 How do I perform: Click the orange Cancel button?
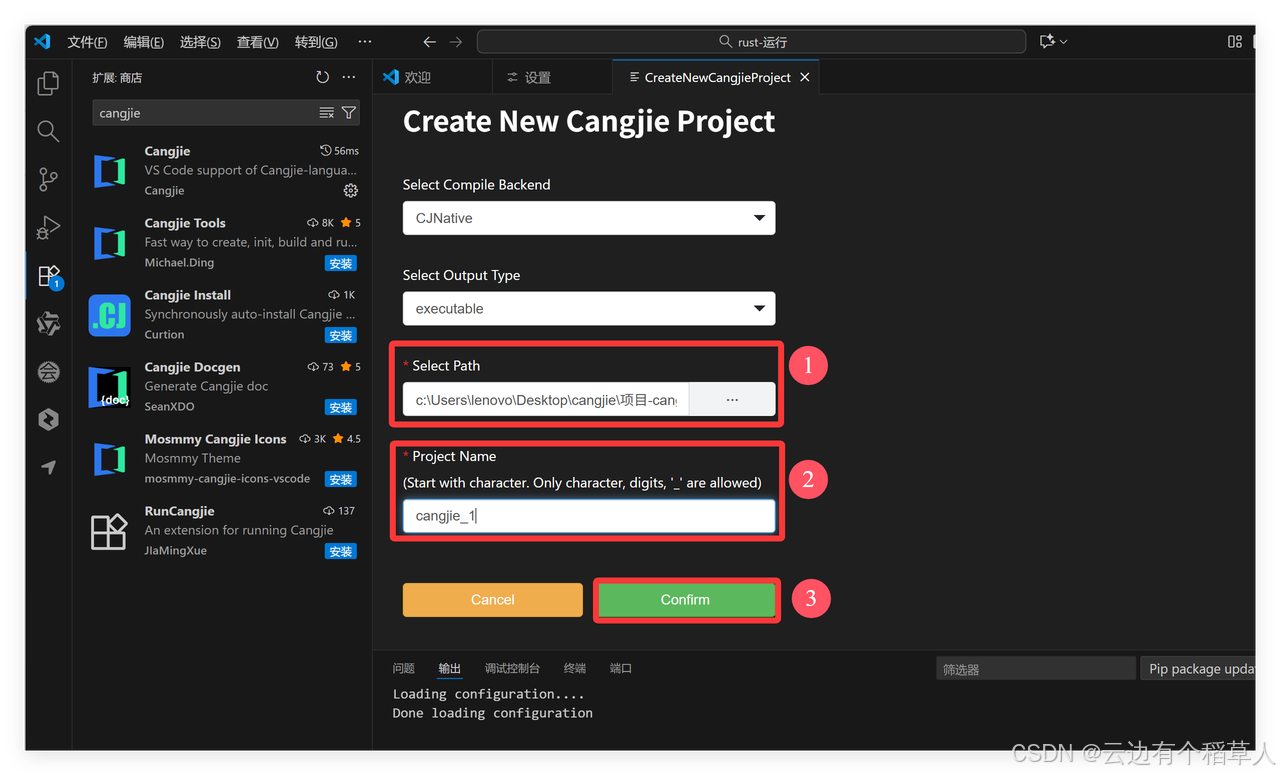492,600
